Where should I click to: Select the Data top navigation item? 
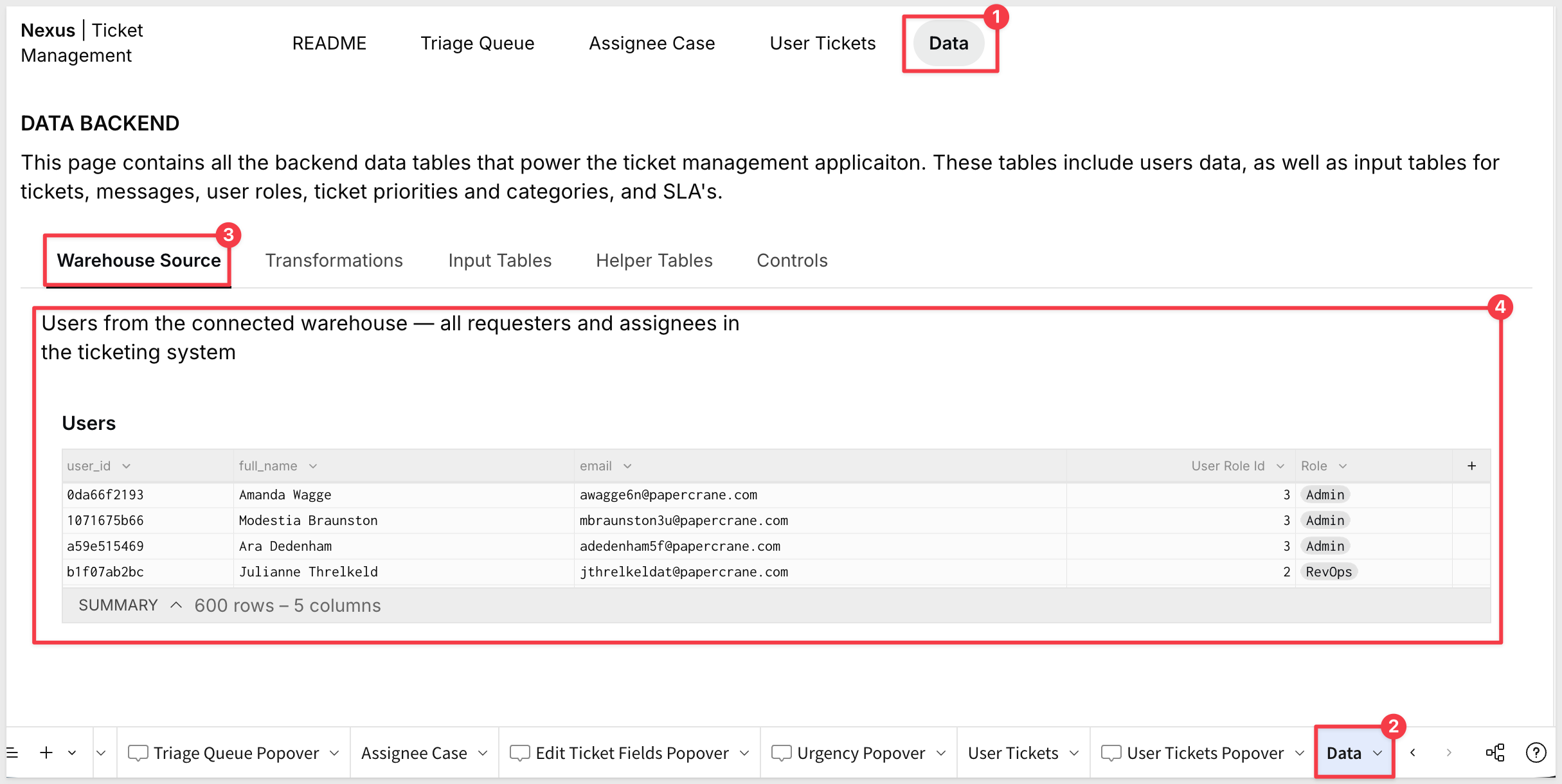(949, 43)
